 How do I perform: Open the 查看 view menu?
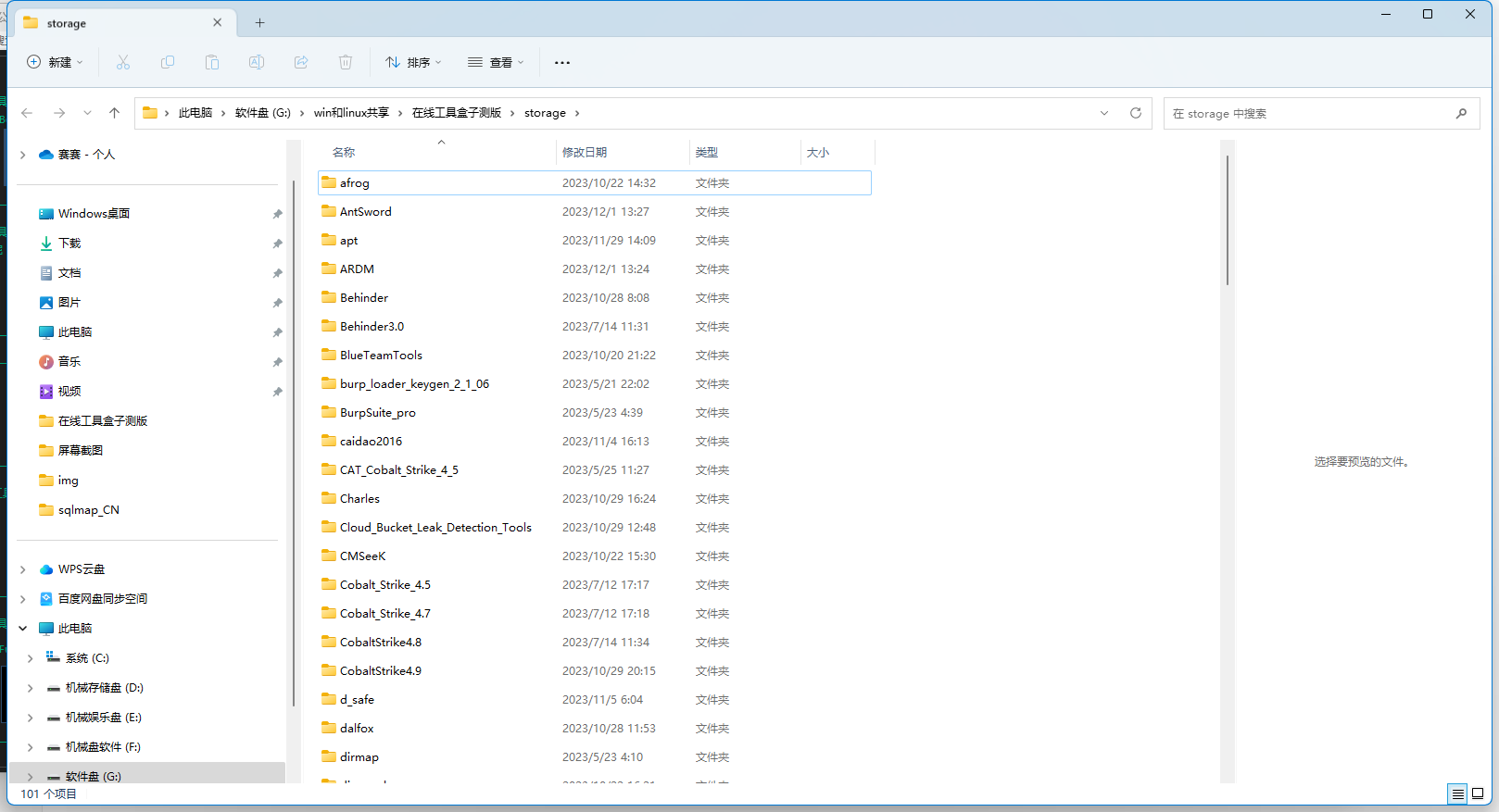[496, 62]
